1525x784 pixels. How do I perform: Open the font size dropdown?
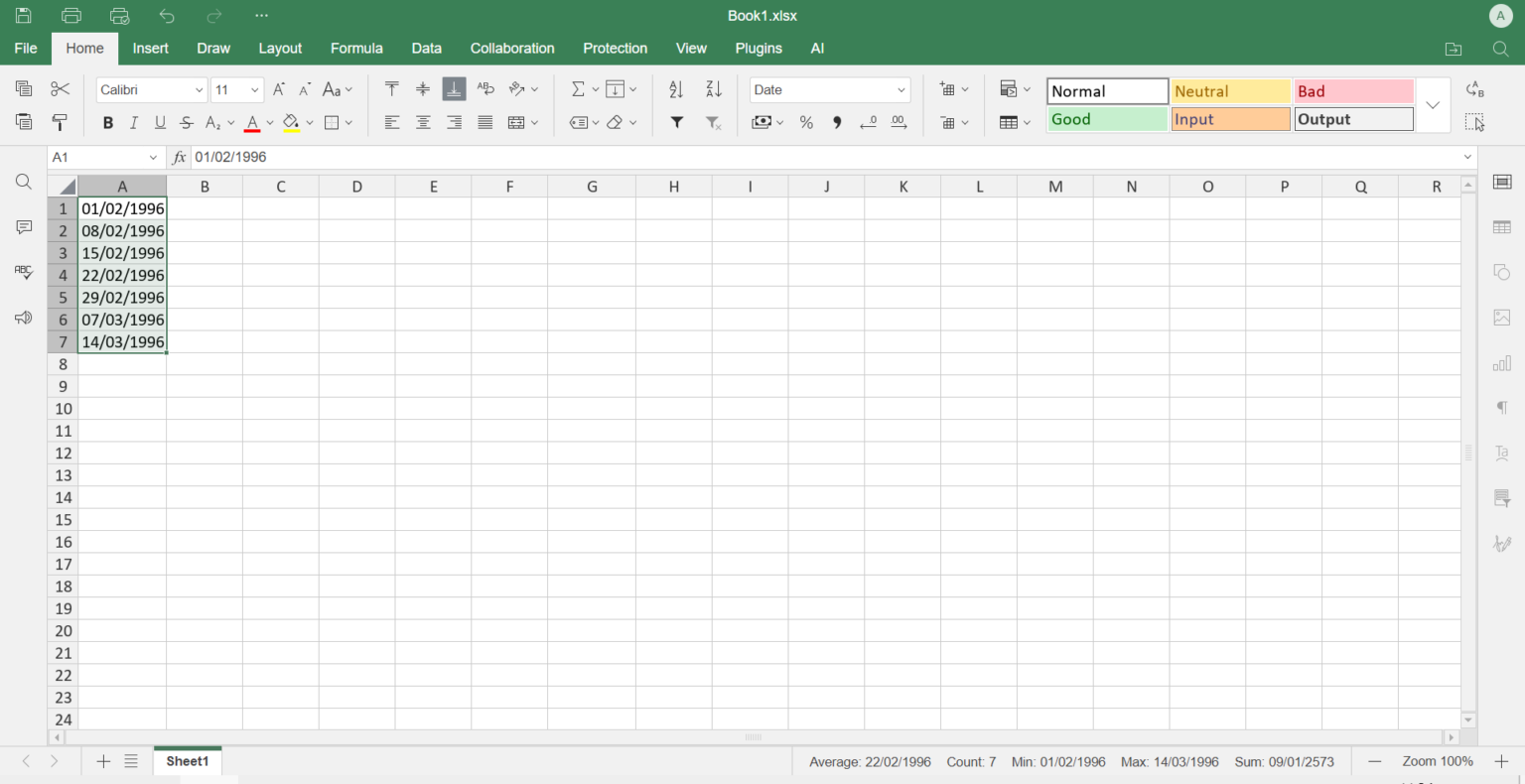tap(253, 89)
